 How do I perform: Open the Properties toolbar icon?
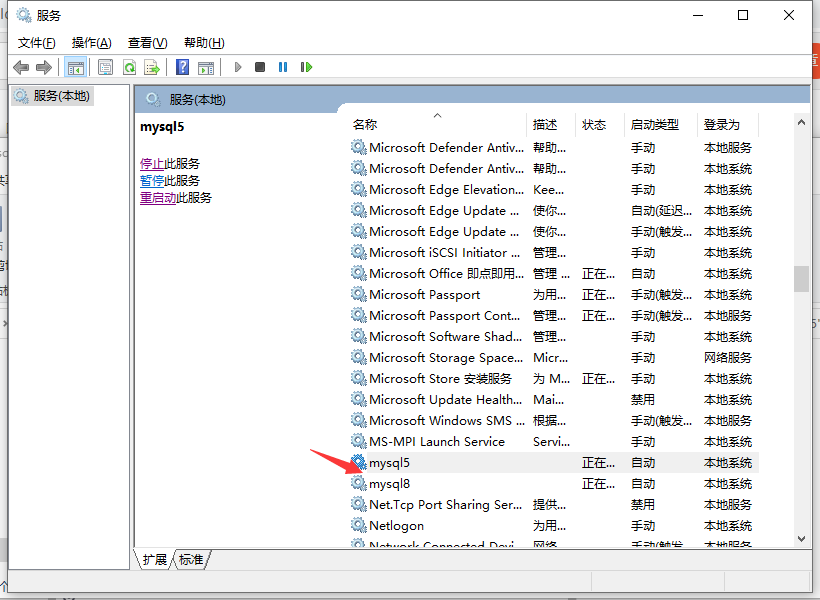[x=106, y=67]
